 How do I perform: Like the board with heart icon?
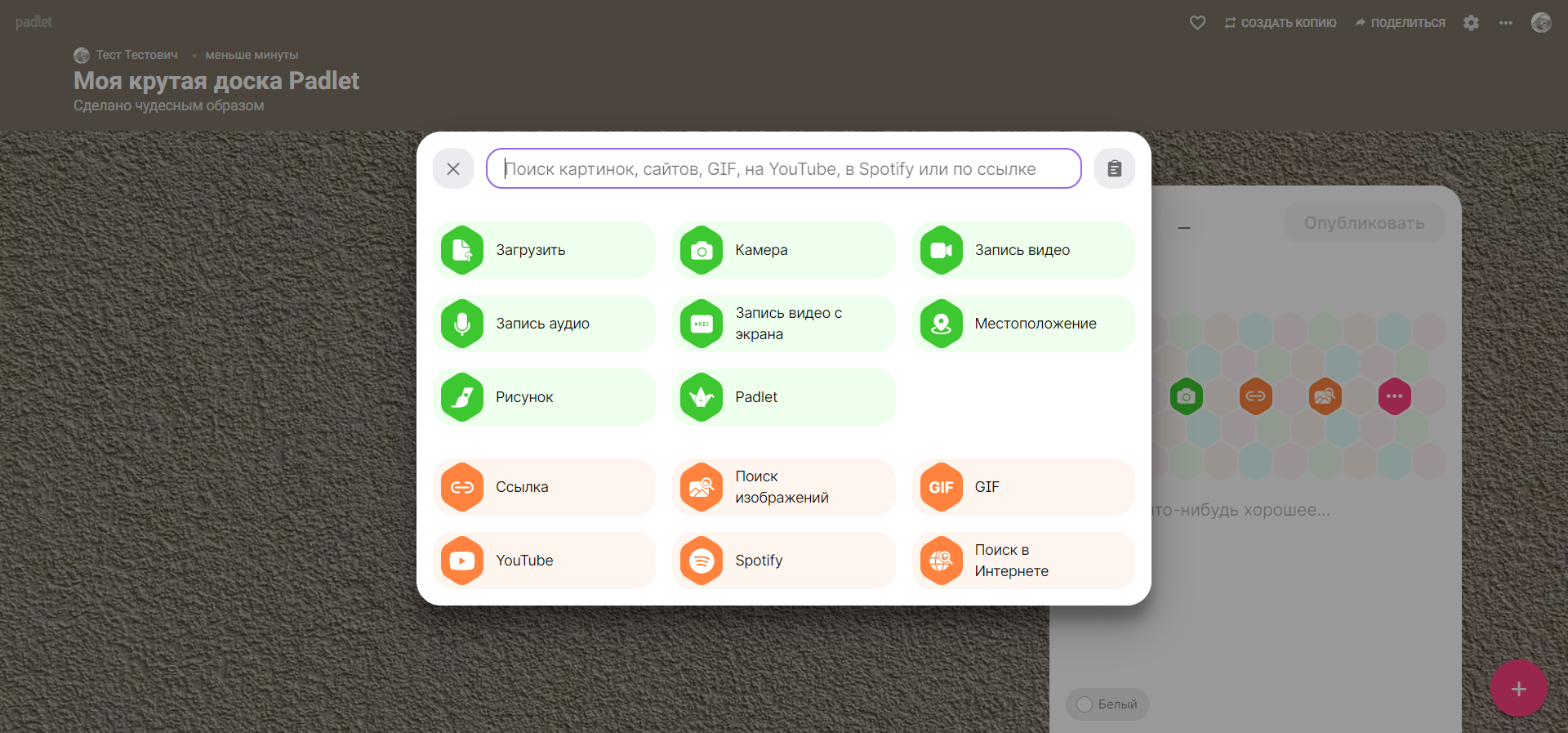(1197, 23)
